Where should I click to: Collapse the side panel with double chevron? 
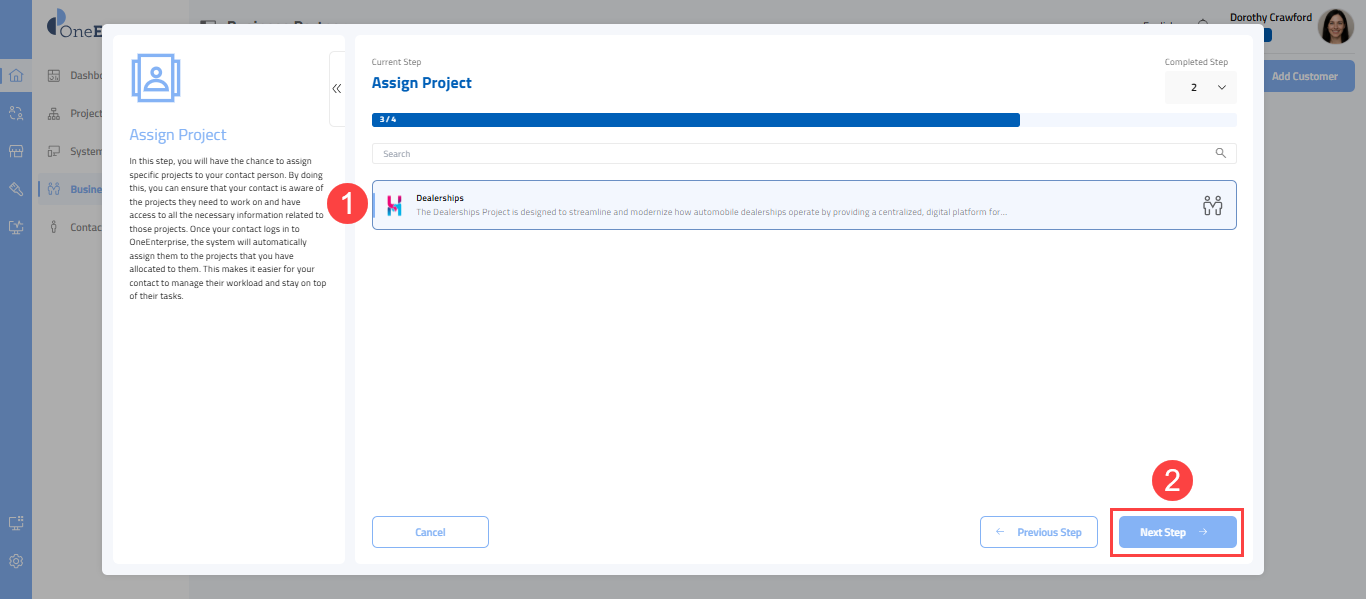(337, 89)
